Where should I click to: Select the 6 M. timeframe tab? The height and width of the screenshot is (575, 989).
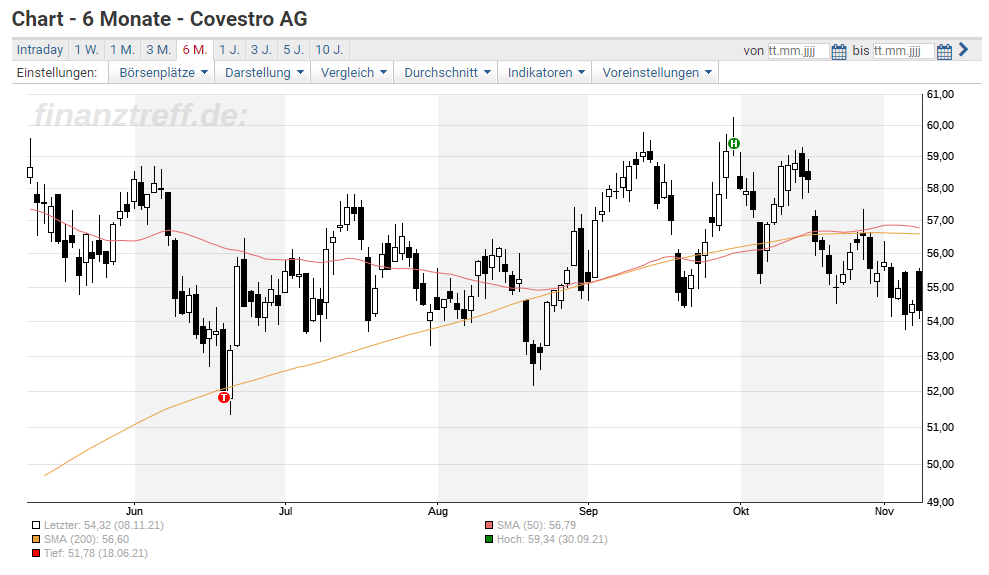coord(195,50)
